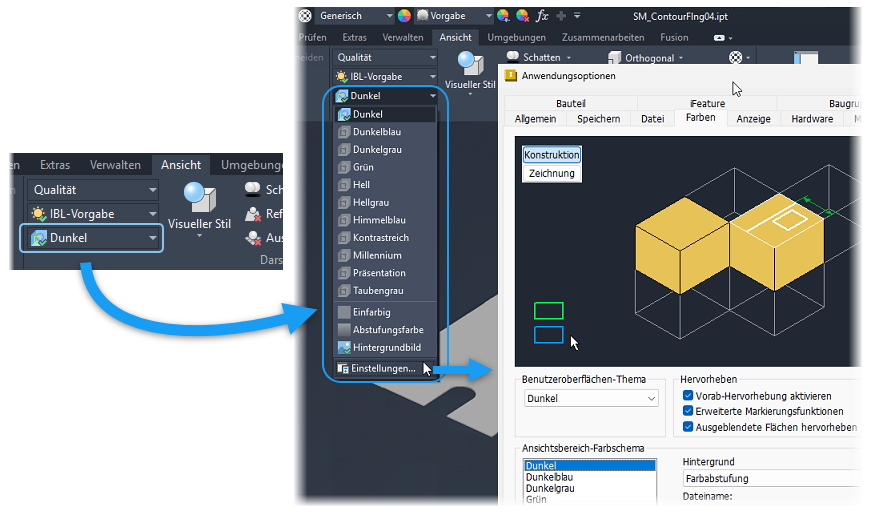Choose Himmelblau in the ribbon dropdown list
875x513 pixels.
tap(385, 220)
